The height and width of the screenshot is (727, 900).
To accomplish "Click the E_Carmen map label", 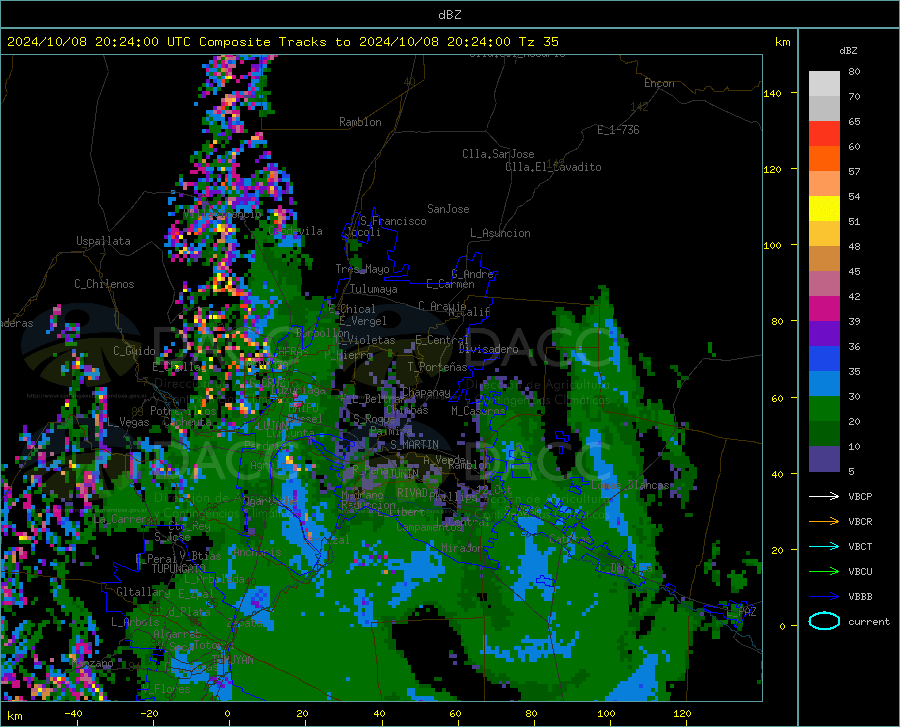I will (x=451, y=283).
